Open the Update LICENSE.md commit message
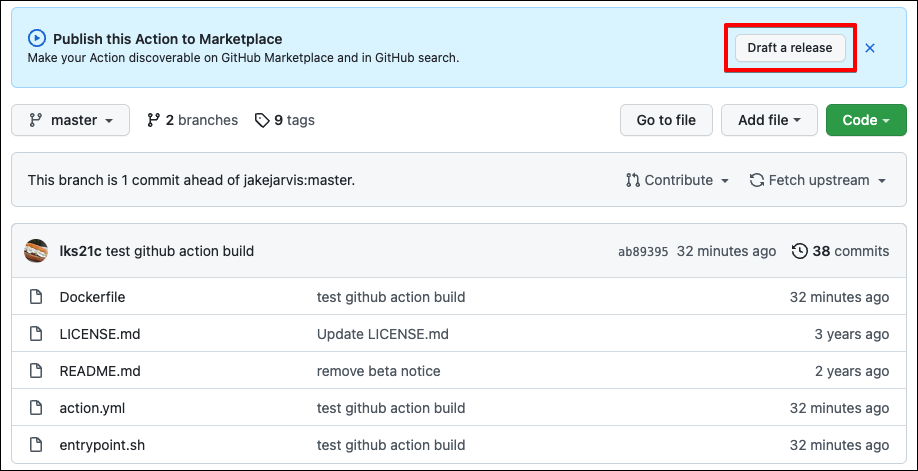918x471 pixels. point(383,334)
